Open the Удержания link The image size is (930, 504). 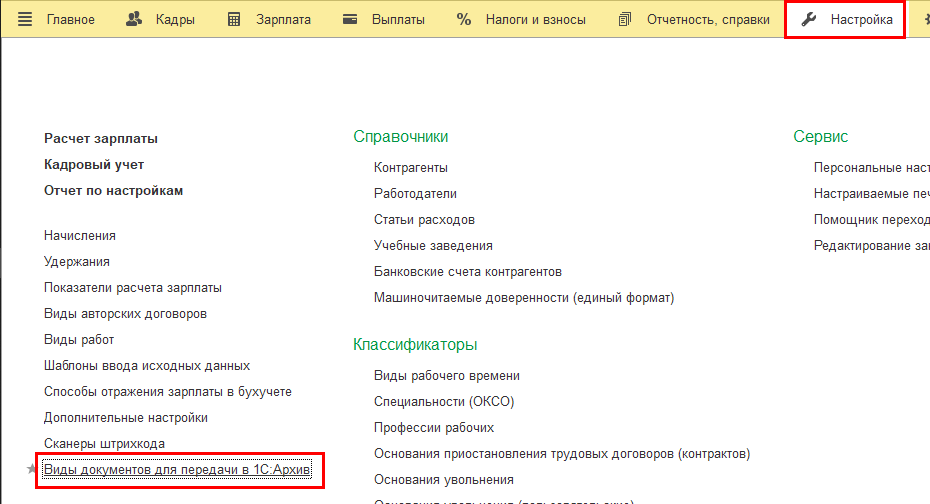[x=77, y=262]
